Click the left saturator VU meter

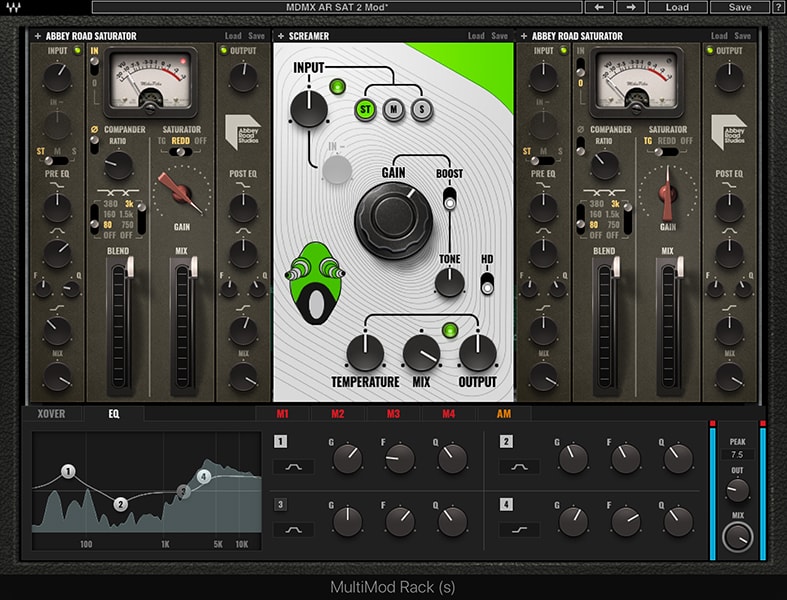(x=150, y=82)
